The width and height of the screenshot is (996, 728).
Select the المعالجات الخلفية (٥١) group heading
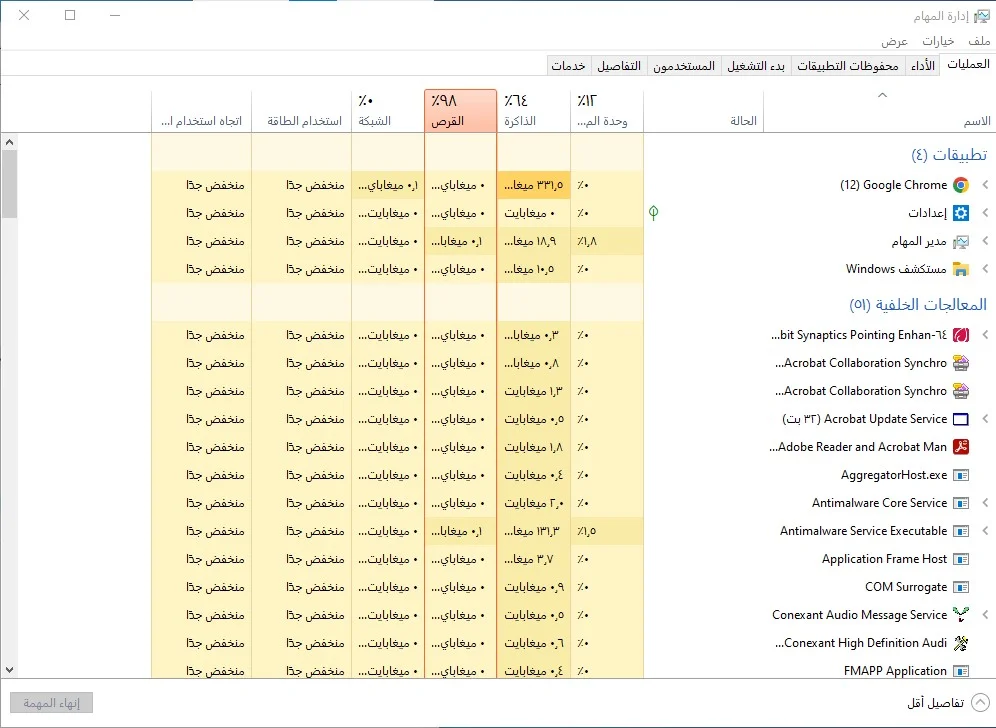point(919,305)
